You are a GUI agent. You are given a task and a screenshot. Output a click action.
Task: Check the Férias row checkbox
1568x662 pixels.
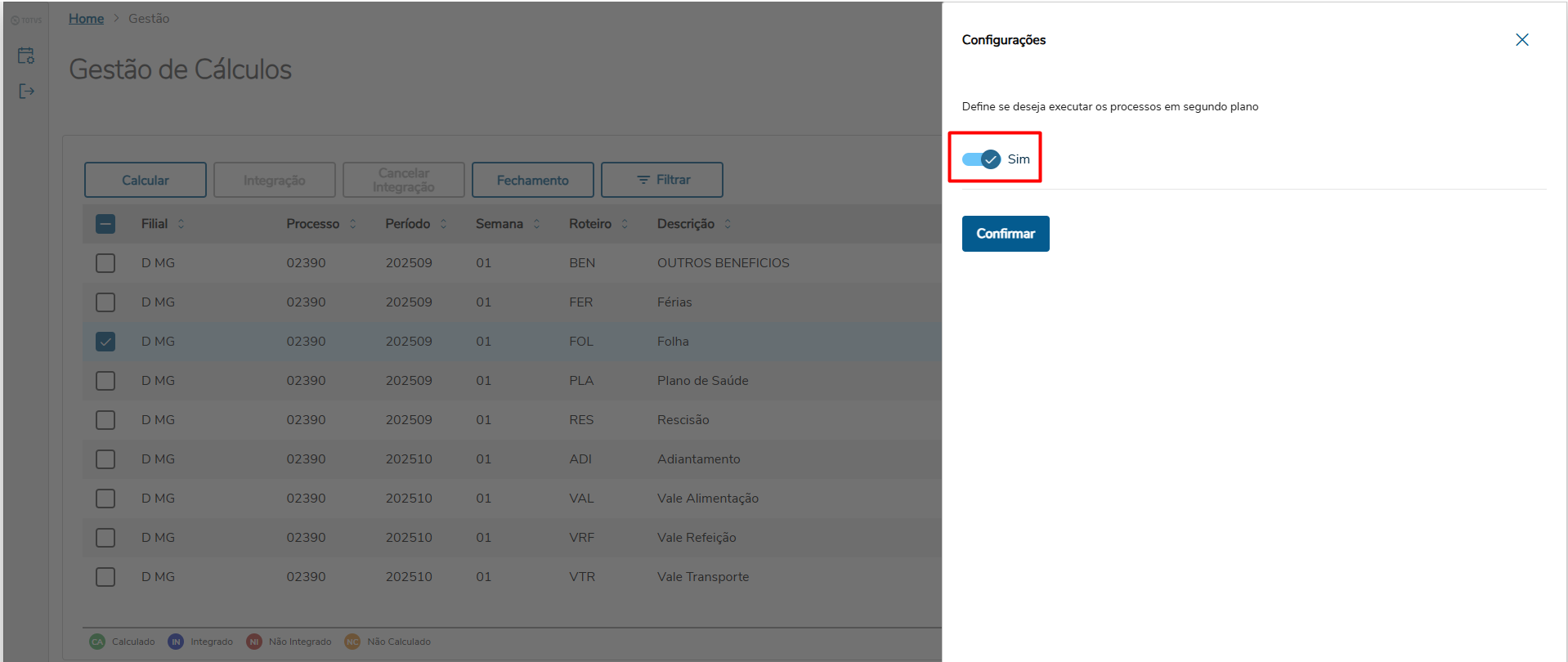105,302
